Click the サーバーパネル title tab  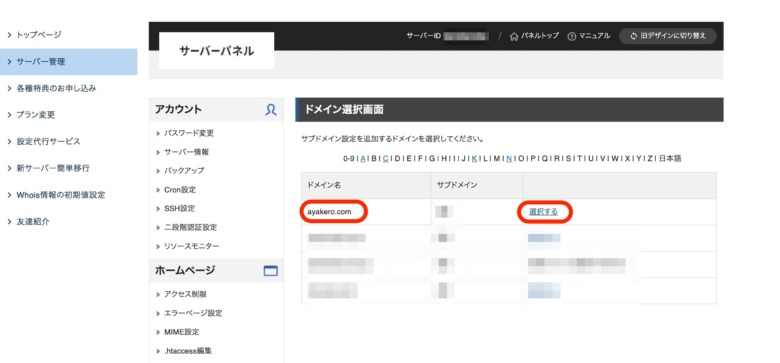pos(216,51)
